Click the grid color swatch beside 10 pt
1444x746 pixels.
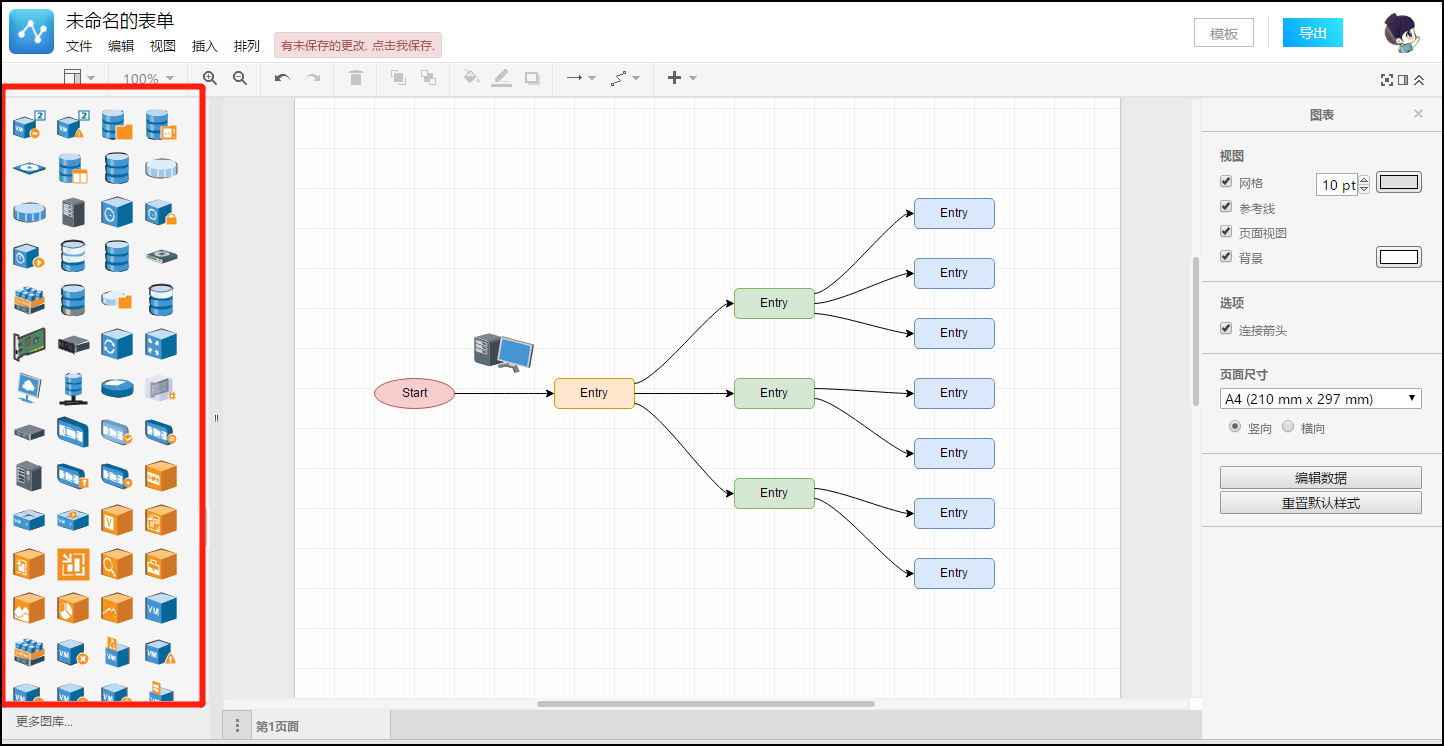point(1399,182)
